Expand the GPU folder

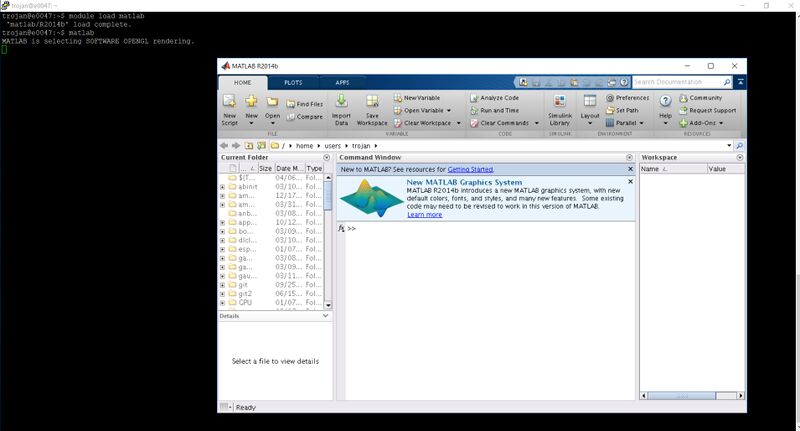point(222,303)
